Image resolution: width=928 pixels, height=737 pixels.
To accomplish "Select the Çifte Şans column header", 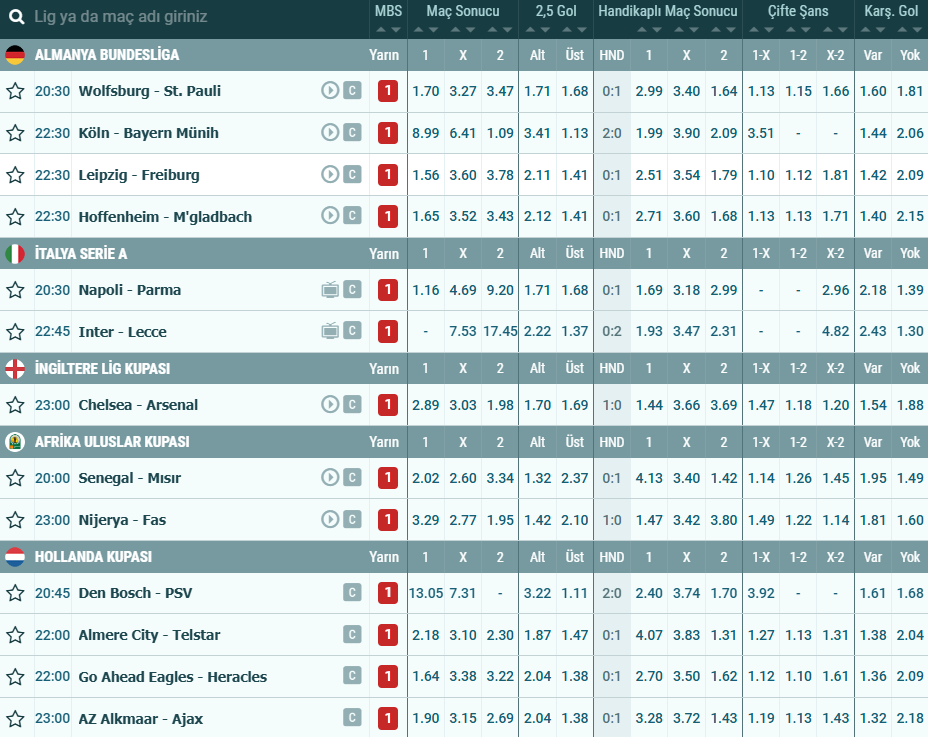I will 798,11.
